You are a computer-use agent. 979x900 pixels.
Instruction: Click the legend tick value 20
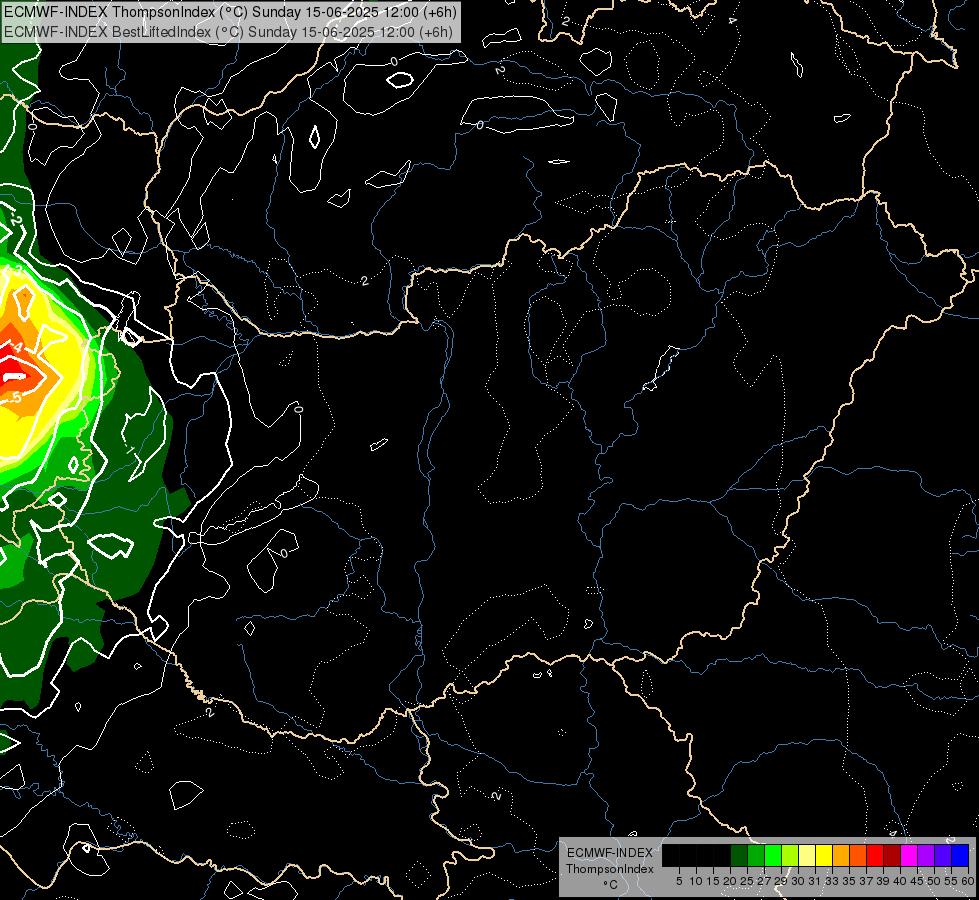(x=730, y=881)
